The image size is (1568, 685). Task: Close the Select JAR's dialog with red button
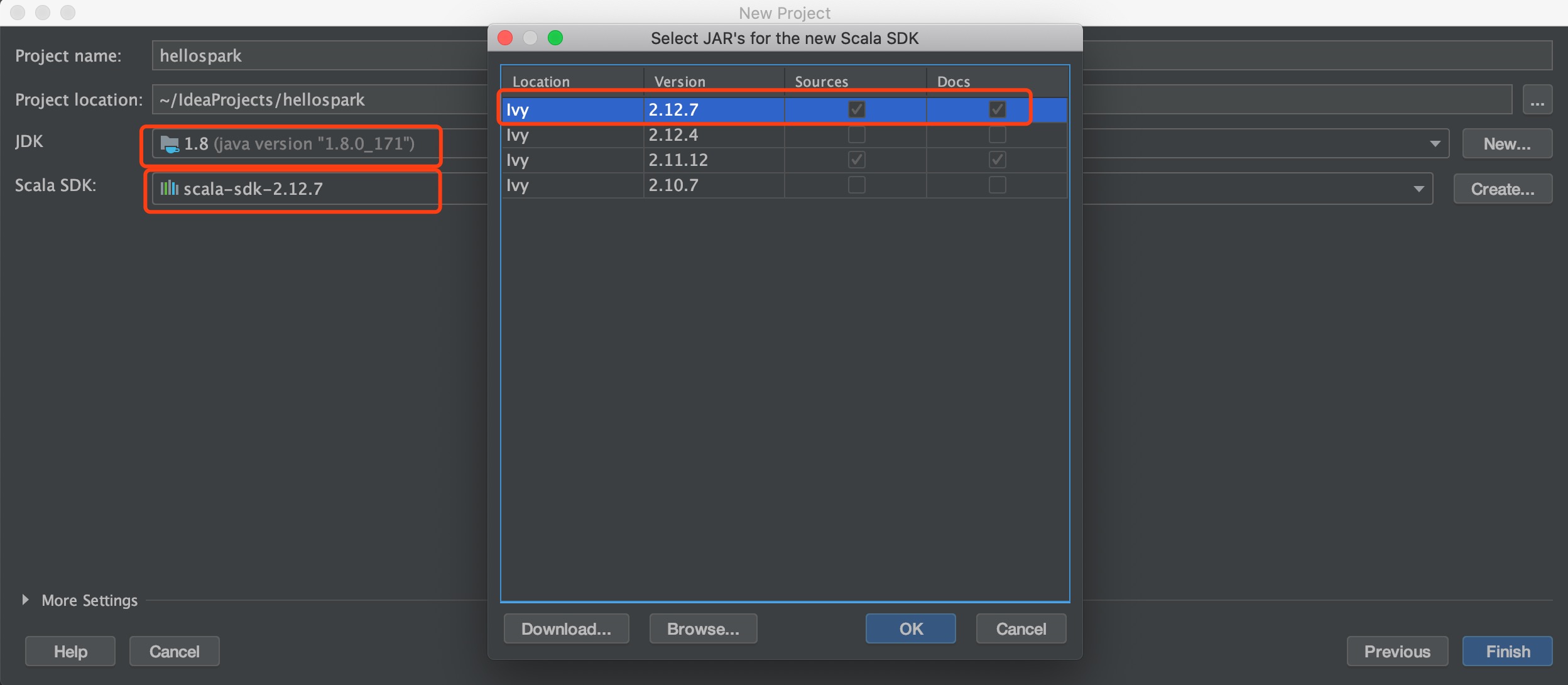pyautogui.click(x=505, y=38)
